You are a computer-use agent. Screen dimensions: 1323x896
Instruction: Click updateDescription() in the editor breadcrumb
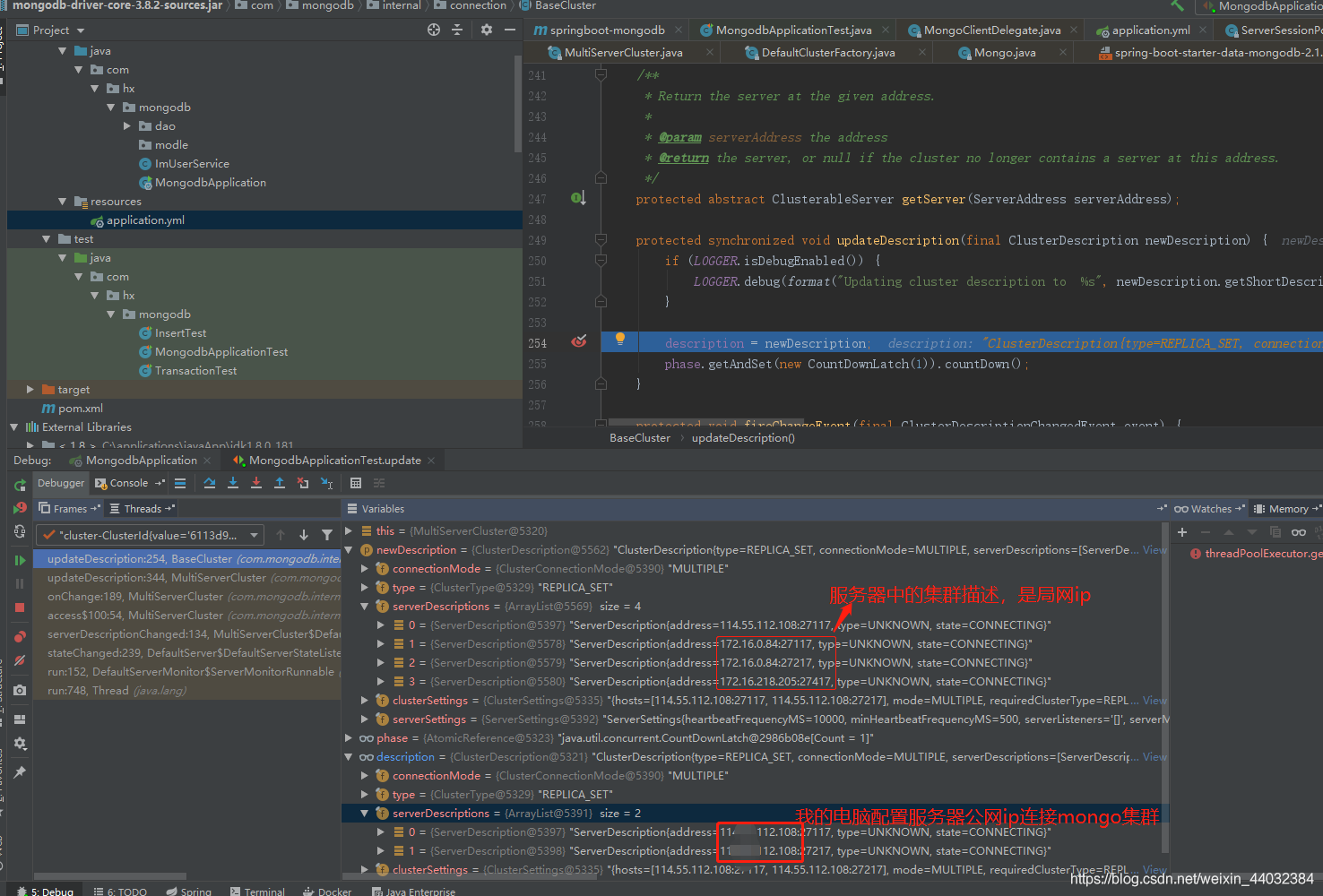[x=742, y=438]
